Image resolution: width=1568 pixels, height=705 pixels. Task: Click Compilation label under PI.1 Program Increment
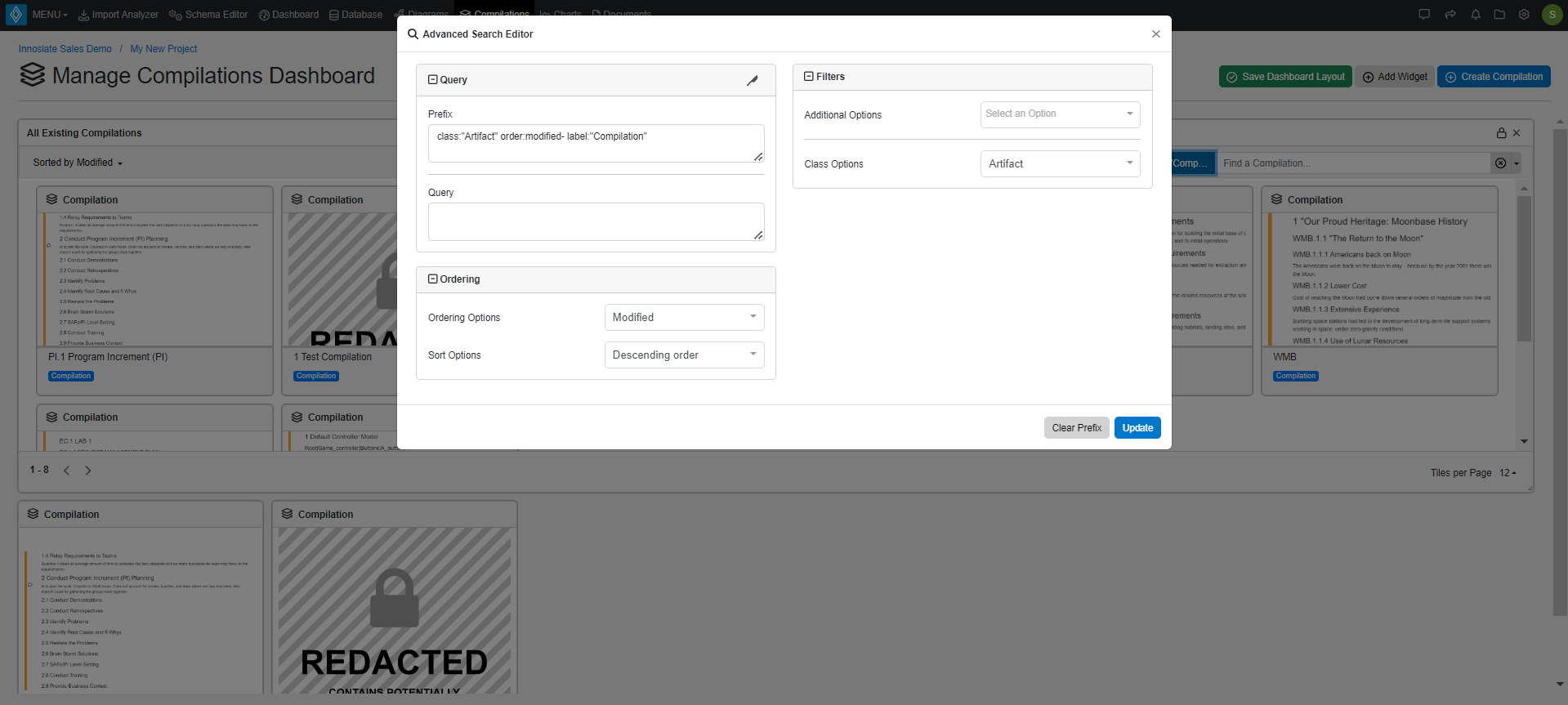click(x=71, y=376)
